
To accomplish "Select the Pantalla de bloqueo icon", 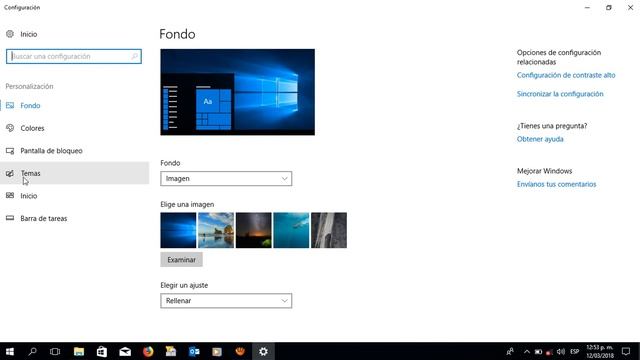I will (10, 151).
